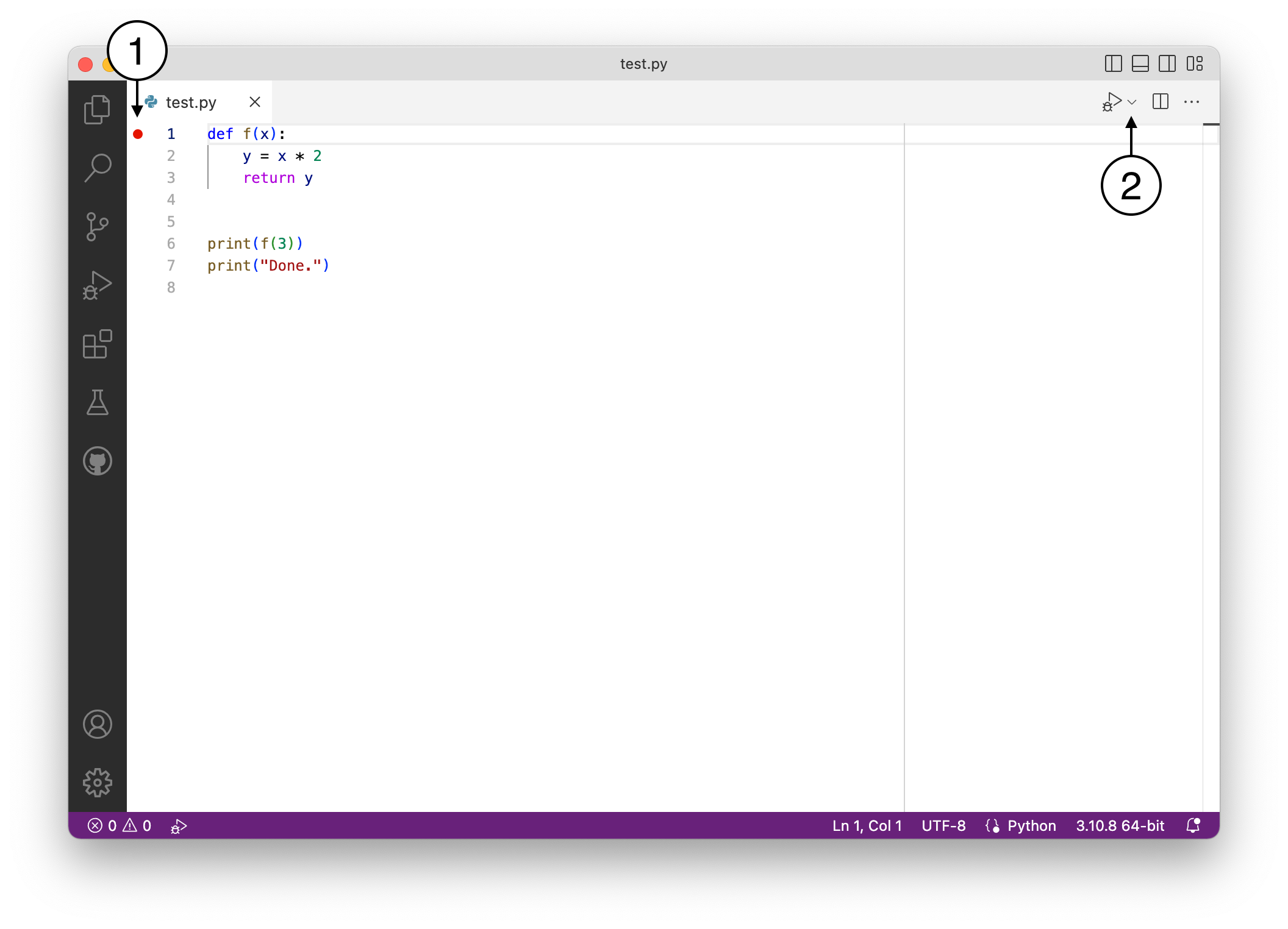
Task: Close the test.py tab
Action: point(255,102)
